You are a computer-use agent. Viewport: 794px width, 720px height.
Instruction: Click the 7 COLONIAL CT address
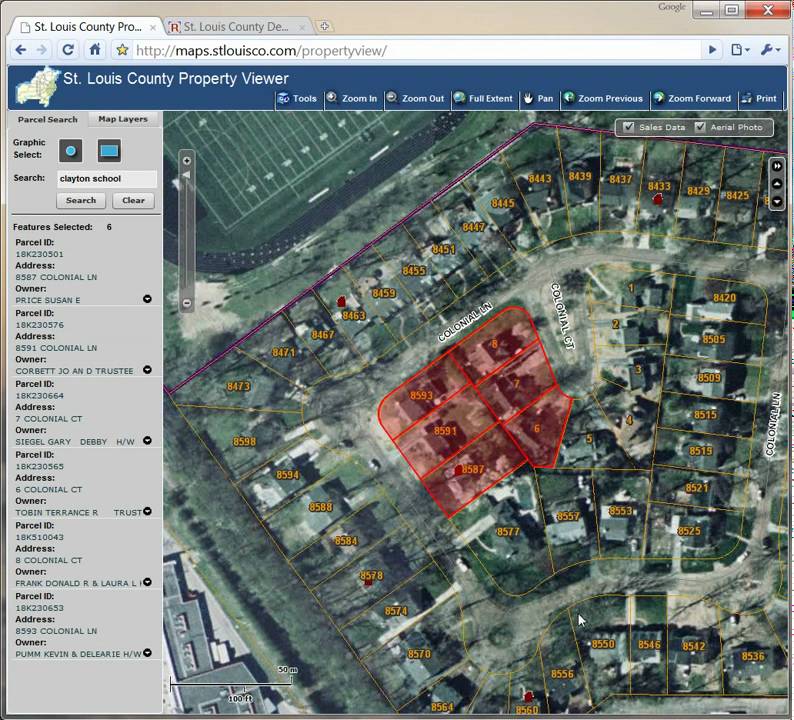[x=48, y=419]
